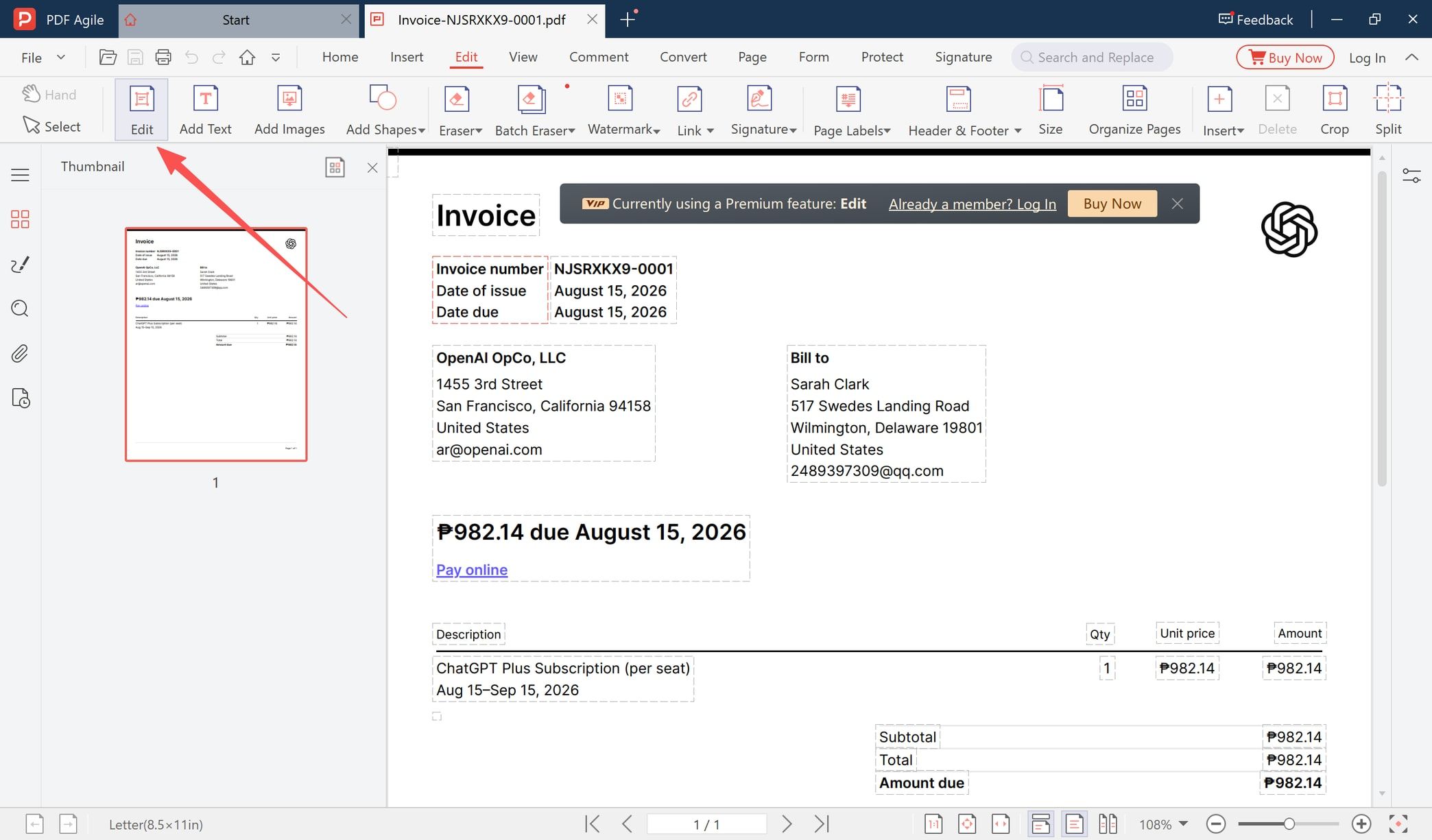Open the signature pen panel in sidebar
The height and width of the screenshot is (840, 1432).
[x=20, y=265]
